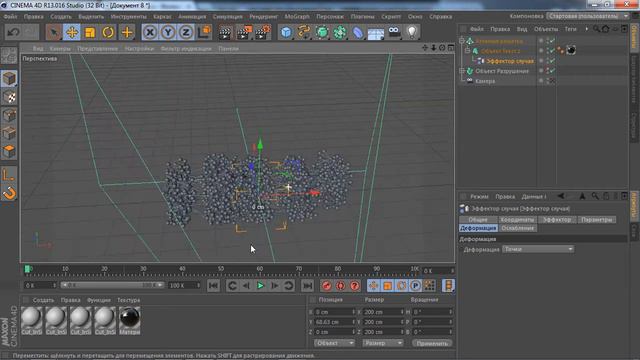The image size is (640, 360).
Task: Toggle the Z axis lock
Action: click(186, 32)
